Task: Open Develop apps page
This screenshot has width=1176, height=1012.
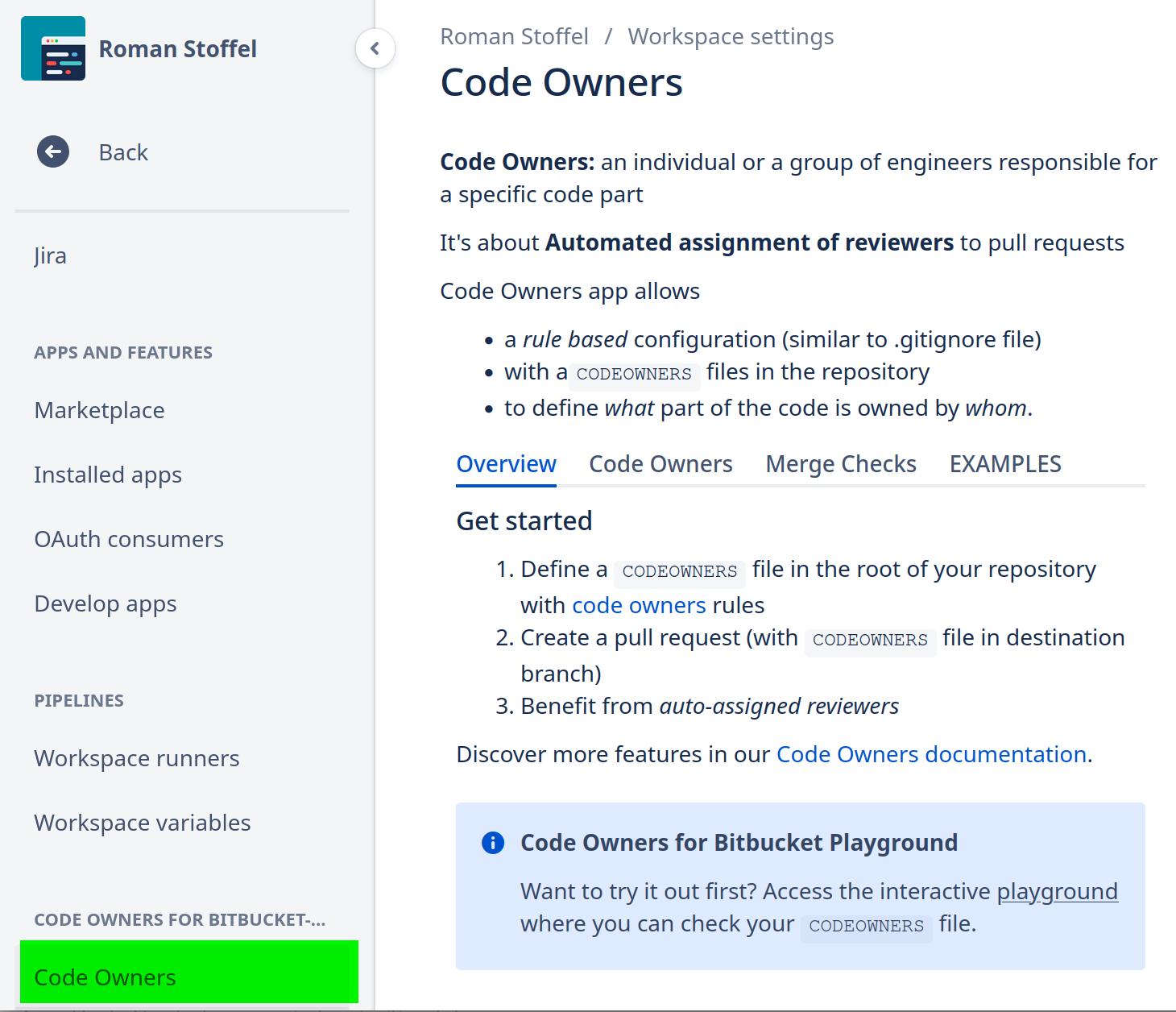Action: point(106,603)
